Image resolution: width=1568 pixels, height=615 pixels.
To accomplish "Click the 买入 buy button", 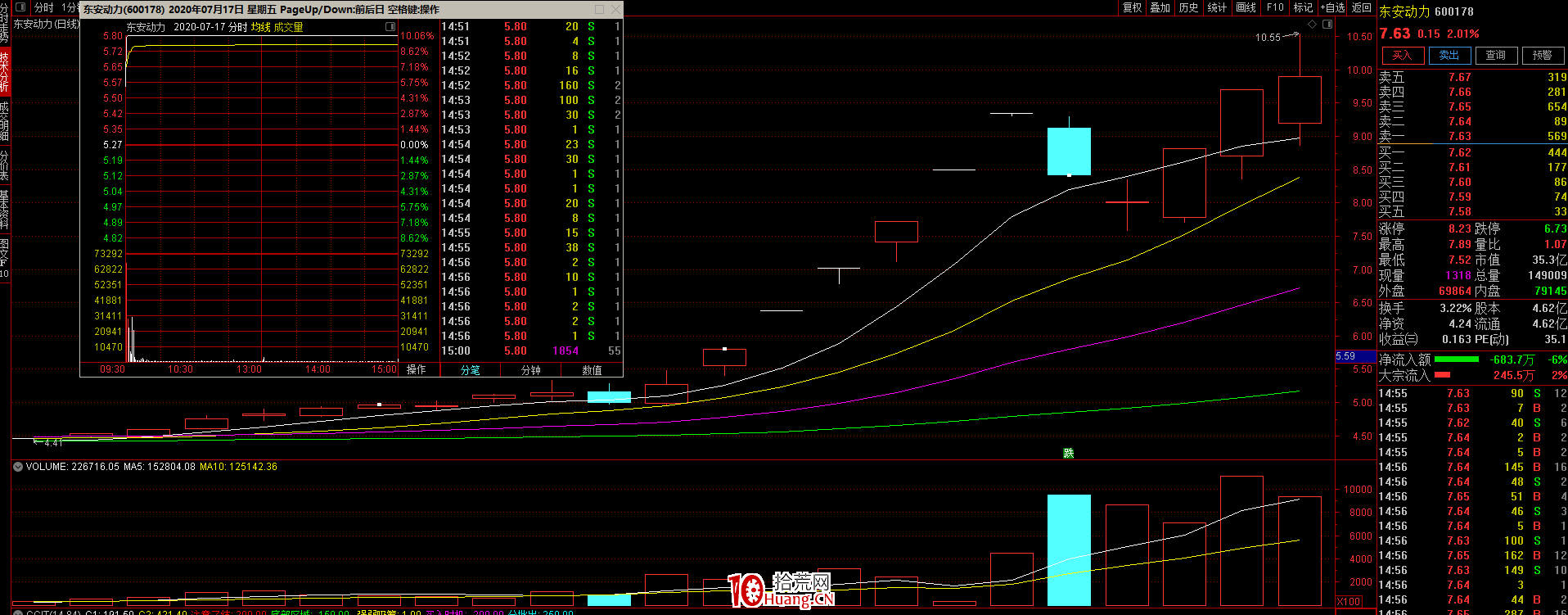I will [x=1403, y=56].
